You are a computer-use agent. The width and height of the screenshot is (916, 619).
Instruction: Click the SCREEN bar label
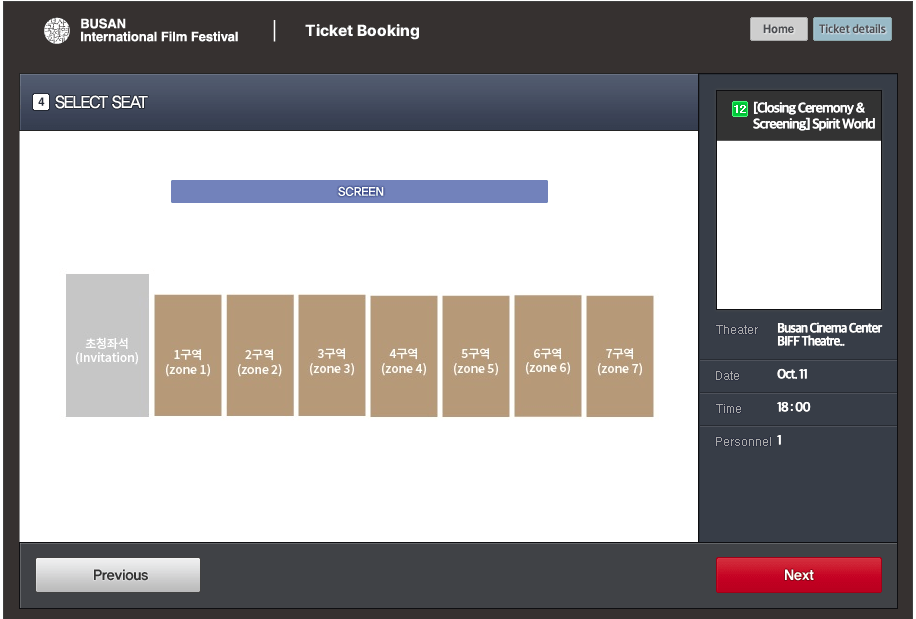(x=360, y=192)
